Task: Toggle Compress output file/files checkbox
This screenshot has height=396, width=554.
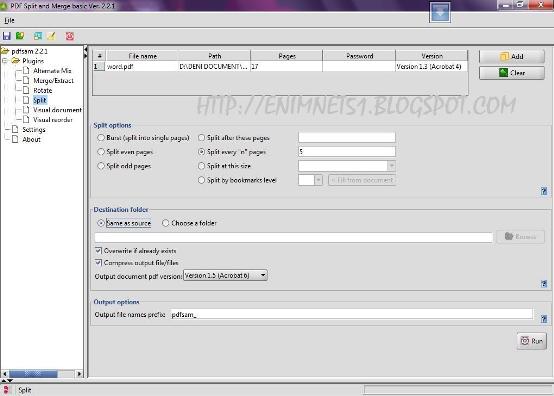Action: coord(98,262)
